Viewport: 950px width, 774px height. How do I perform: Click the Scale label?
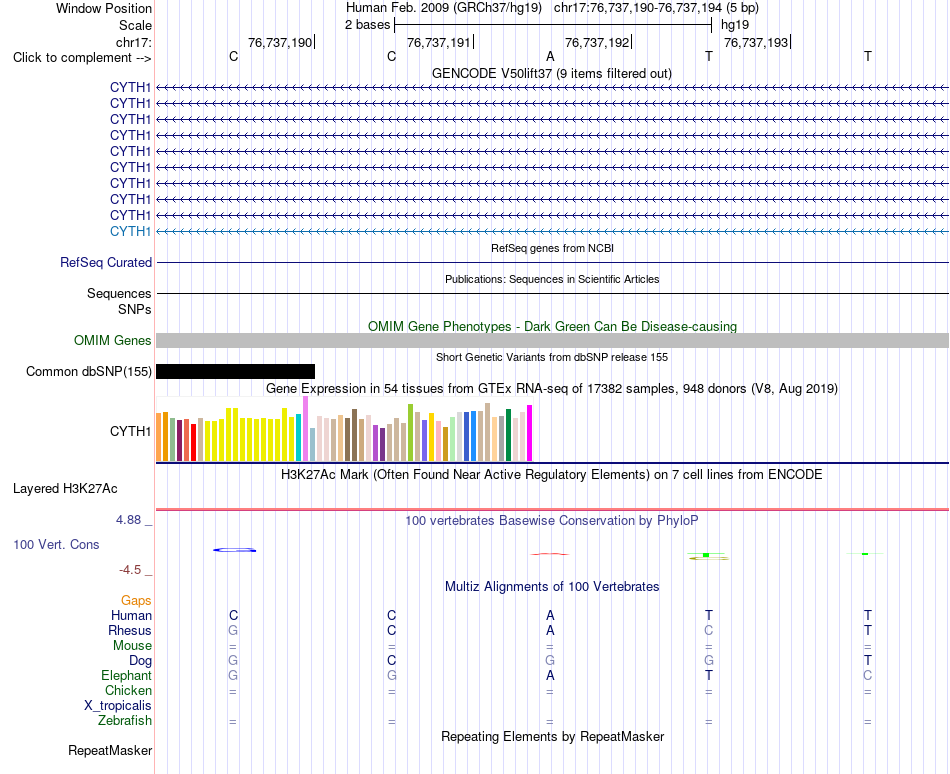coord(135,25)
